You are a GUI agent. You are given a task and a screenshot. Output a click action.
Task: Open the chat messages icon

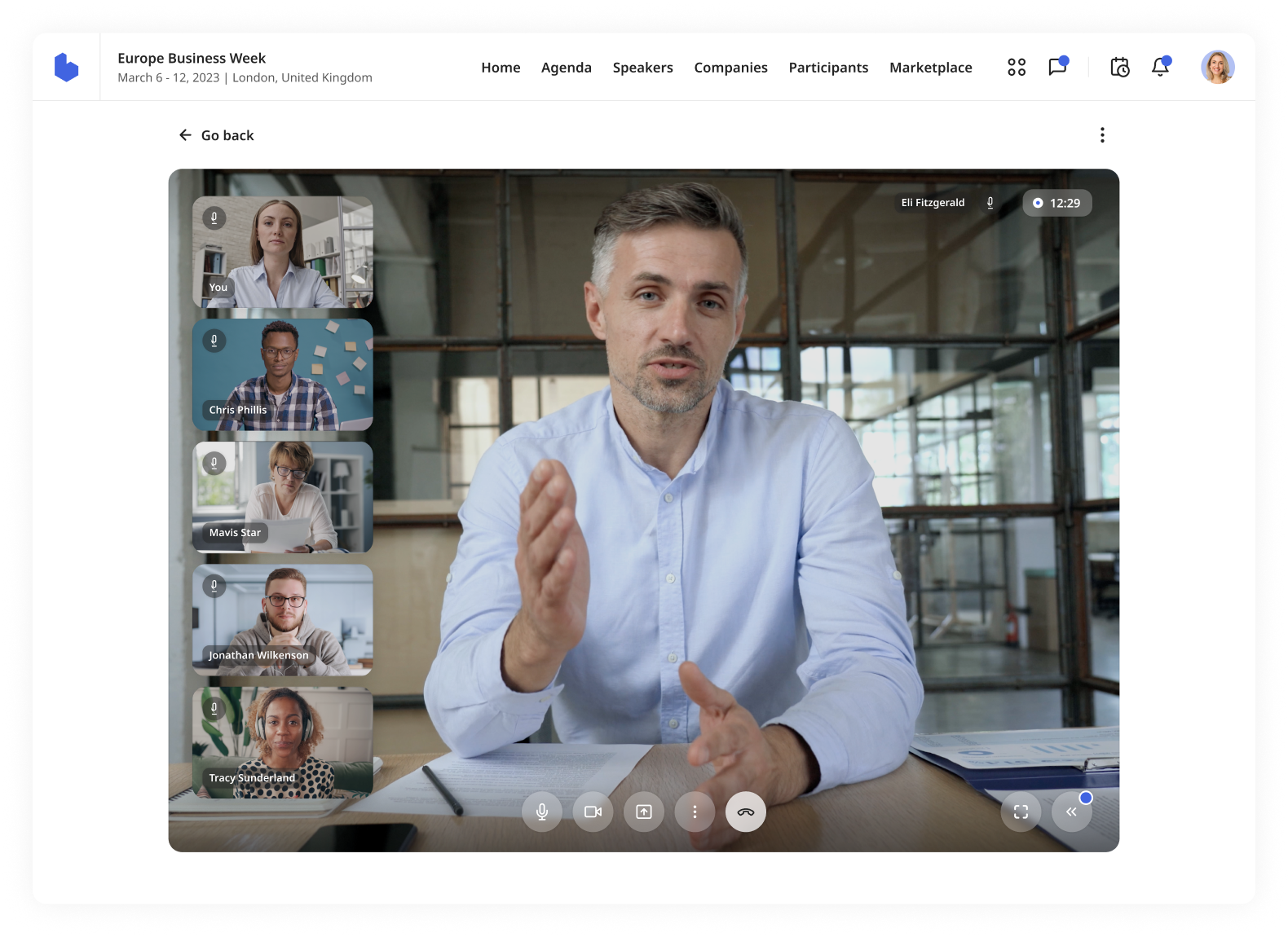click(x=1058, y=66)
